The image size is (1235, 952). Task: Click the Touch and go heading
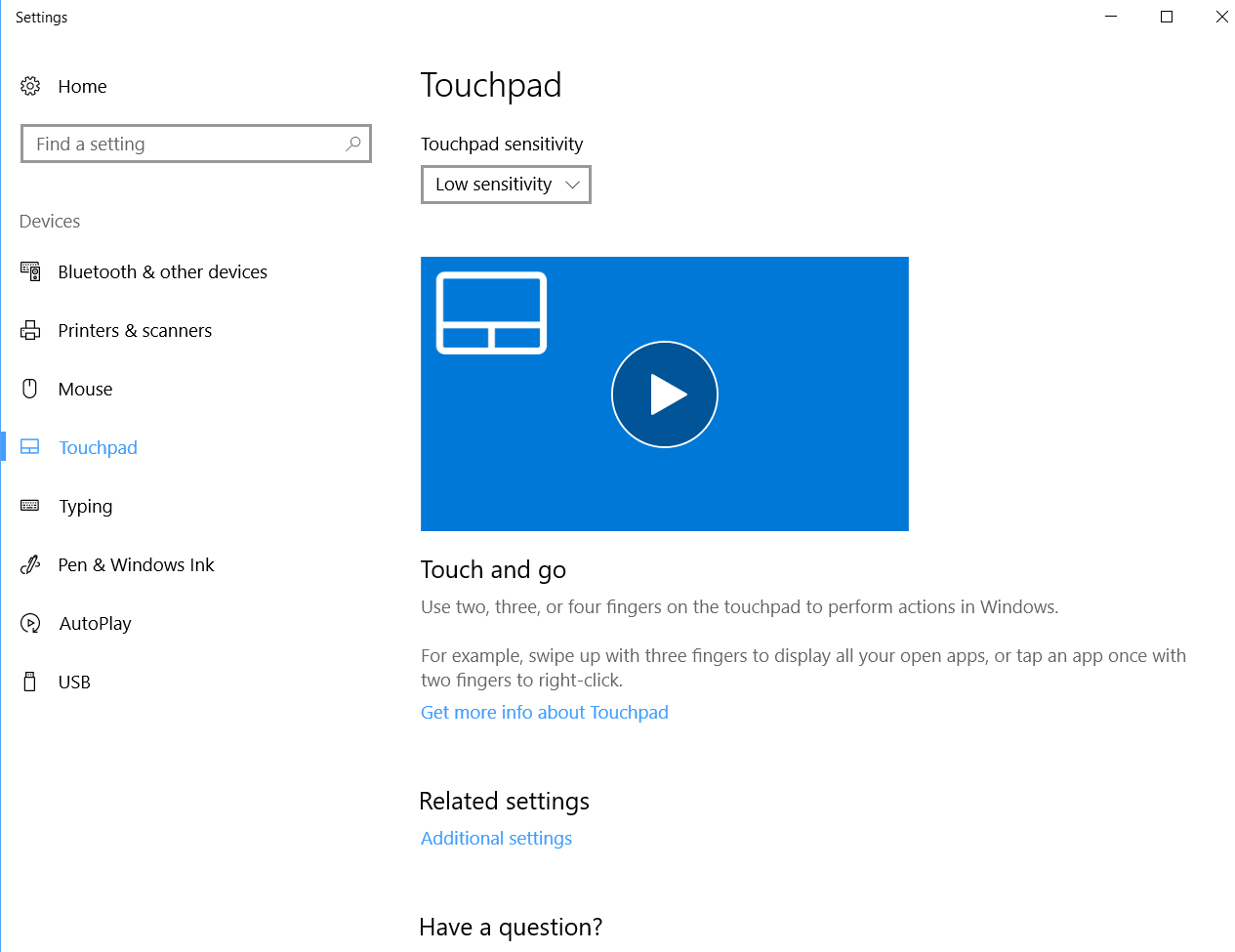click(493, 570)
